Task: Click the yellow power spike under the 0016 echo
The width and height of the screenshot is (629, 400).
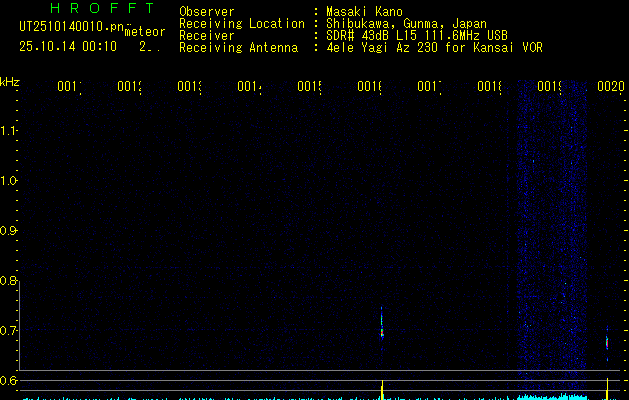Action: tap(382, 390)
